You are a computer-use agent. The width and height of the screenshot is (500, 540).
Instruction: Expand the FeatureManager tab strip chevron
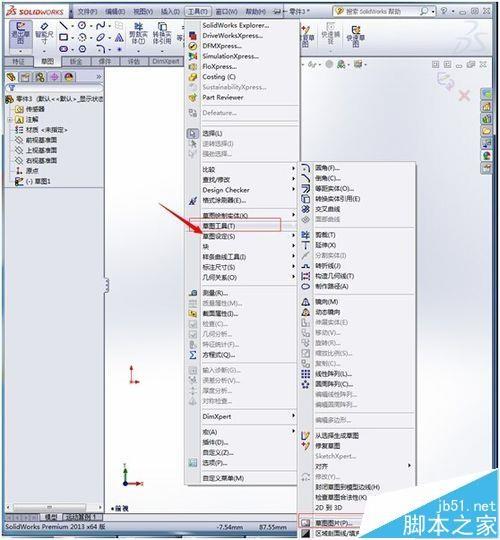[99, 76]
